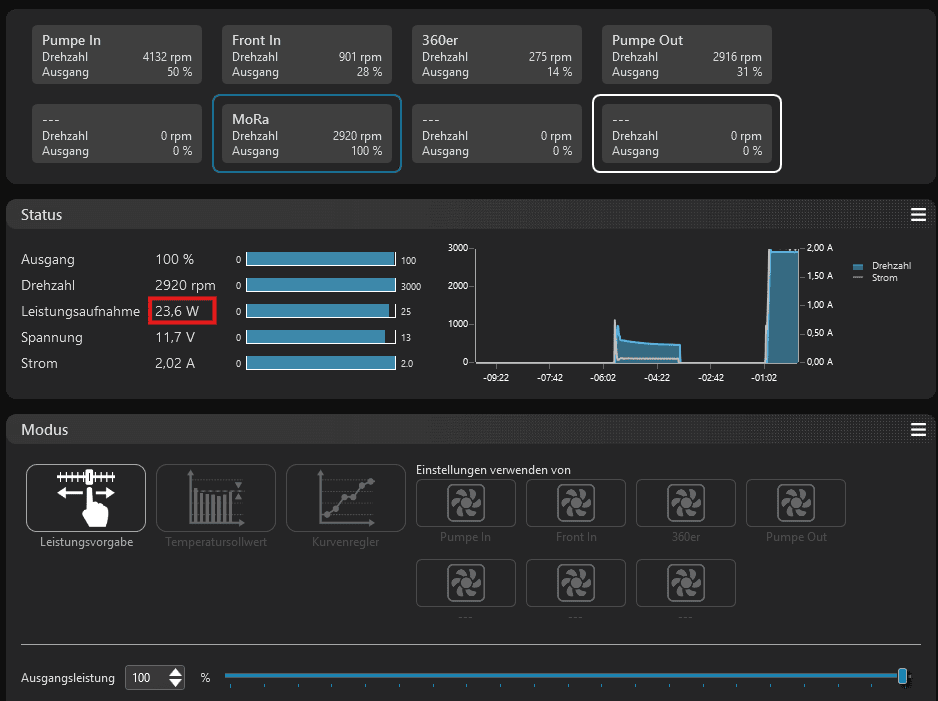Image resolution: width=938 pixels, height=701 pixels.
Task: Select the 360er fan card
Action: point(497,54)
